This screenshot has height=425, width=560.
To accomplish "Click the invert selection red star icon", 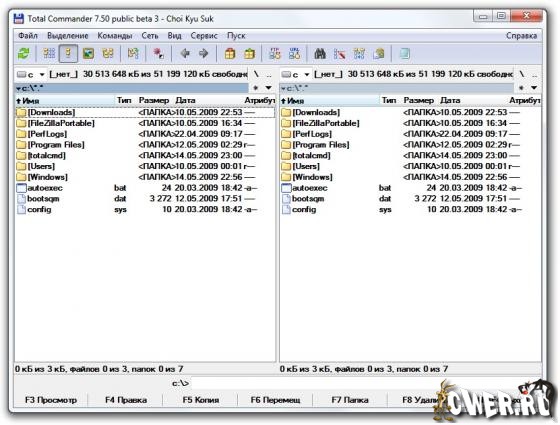I will coord(159,54).
